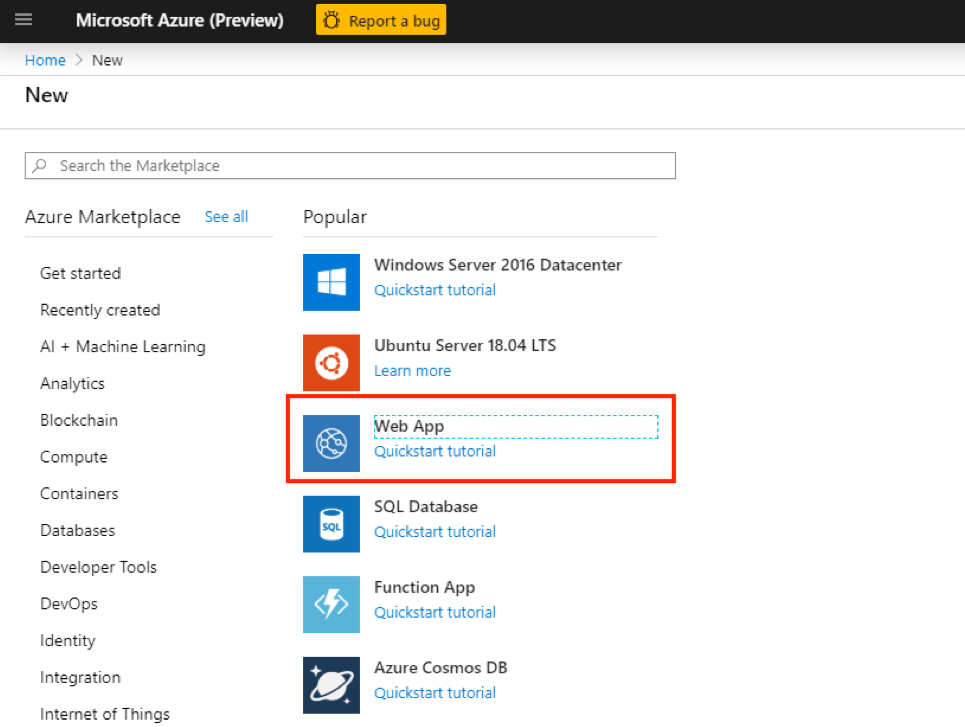Screen dimensions: 965x727
Task: Open SQL Database Quickstart tutorial link
Action: 434,532
